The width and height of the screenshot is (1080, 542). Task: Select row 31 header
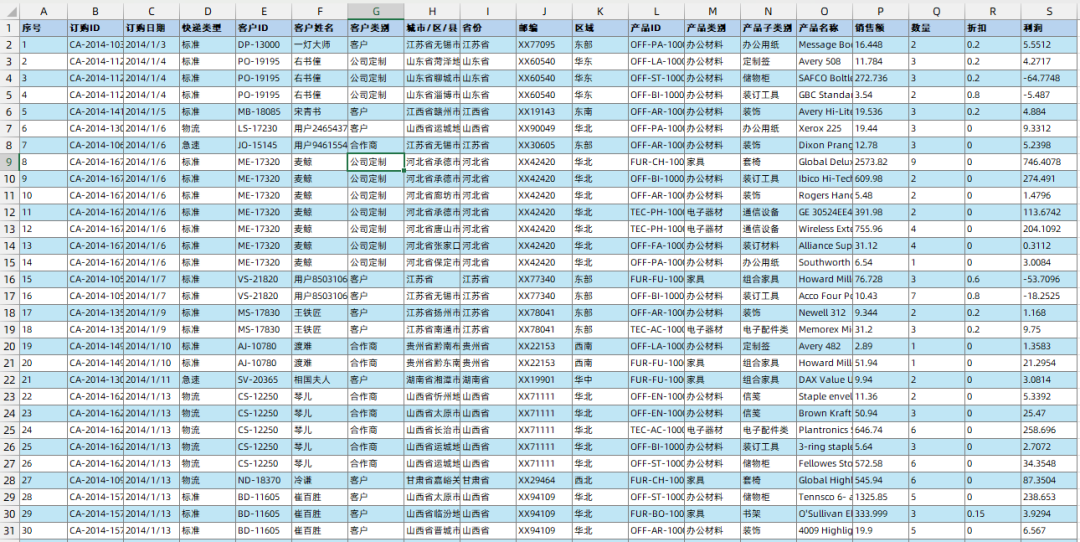point(10,530)
